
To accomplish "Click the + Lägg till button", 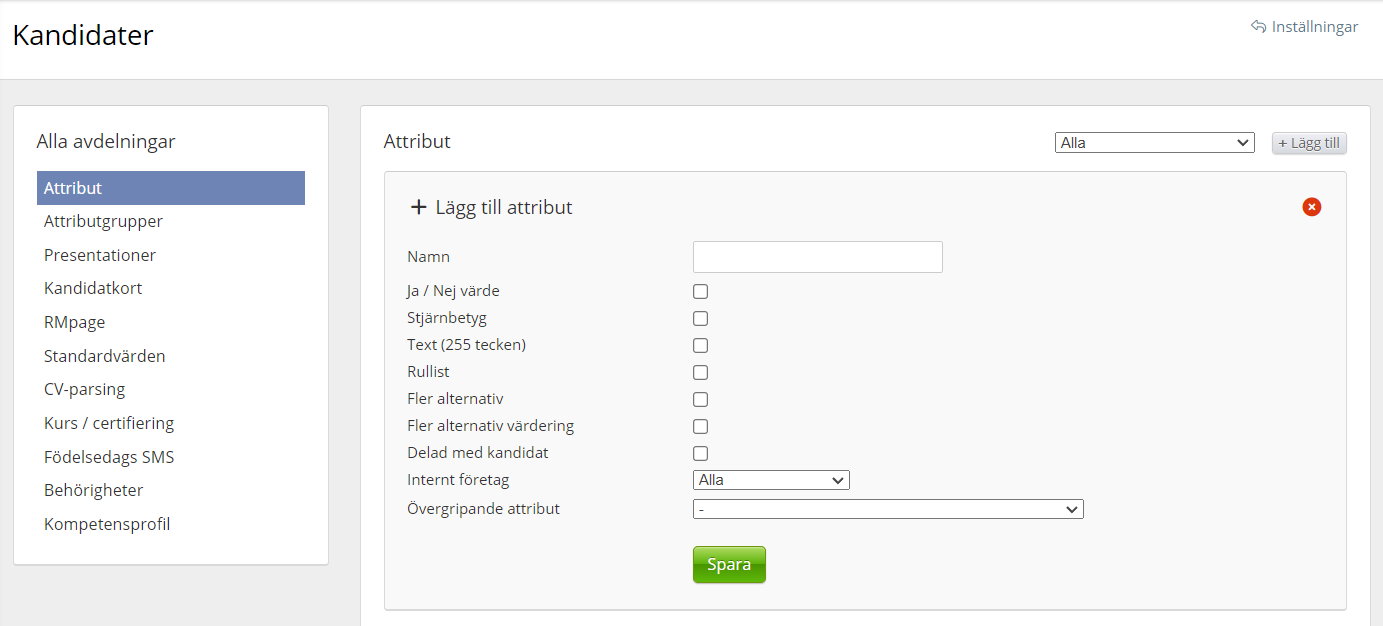I will [x=1309, y=143].
